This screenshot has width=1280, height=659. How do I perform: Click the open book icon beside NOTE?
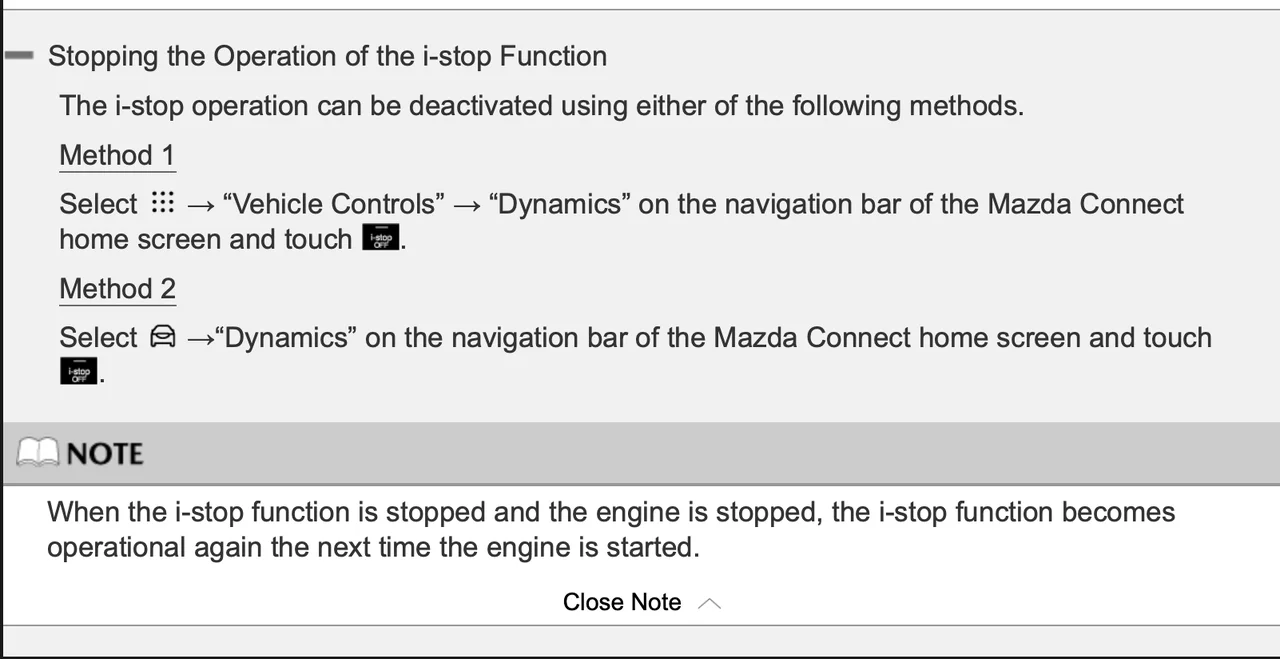tap(39, 454)
